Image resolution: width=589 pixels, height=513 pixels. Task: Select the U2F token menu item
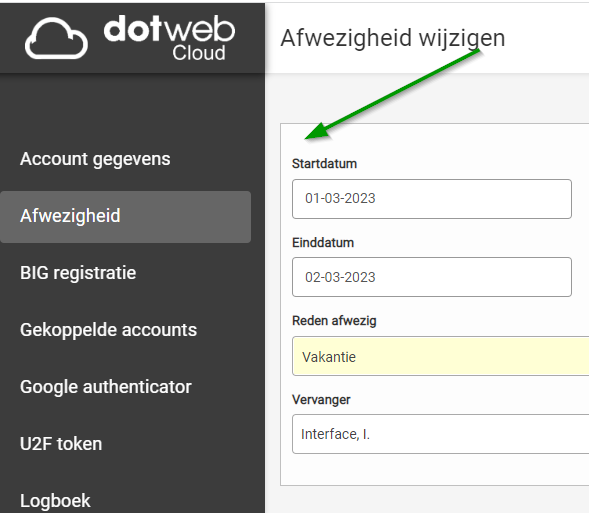pyautogui.click(x=61, y=444)
